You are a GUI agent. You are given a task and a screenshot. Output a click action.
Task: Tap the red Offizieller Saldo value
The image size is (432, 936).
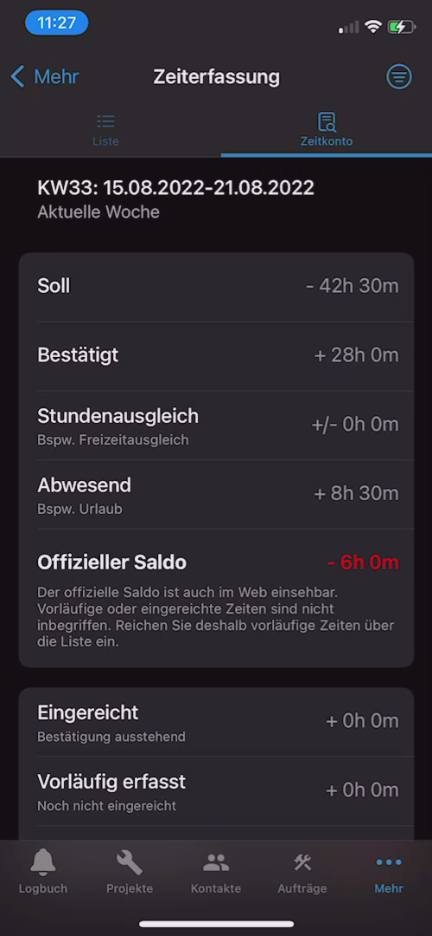[363, 562]
